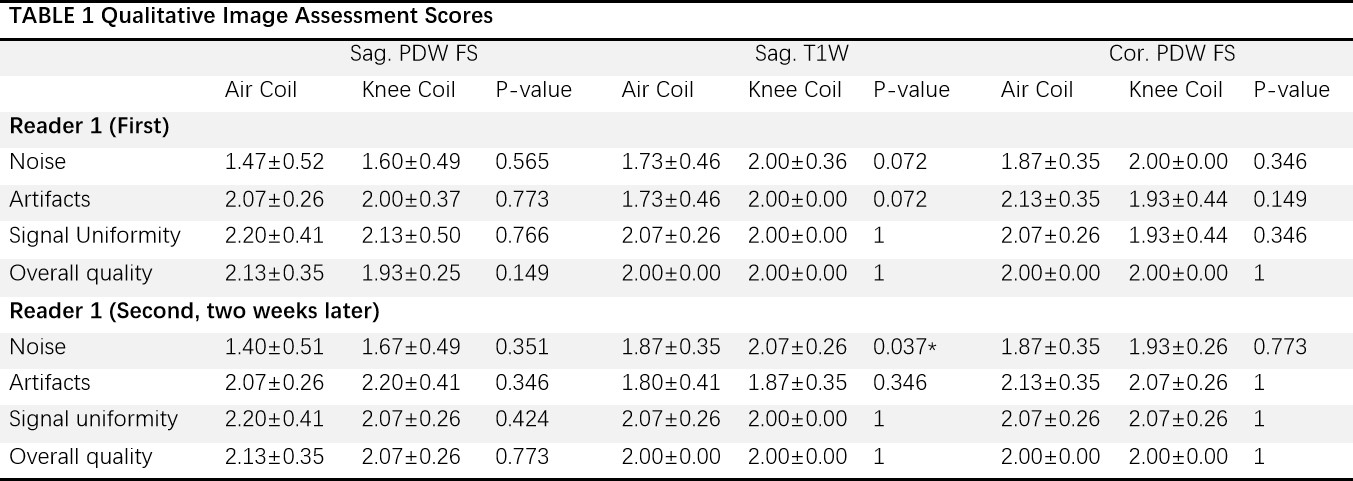Click the cell showing 1.80±0.41
Image resolution: width=1353 pixels, height=481 pixels.
pos(671,383)
